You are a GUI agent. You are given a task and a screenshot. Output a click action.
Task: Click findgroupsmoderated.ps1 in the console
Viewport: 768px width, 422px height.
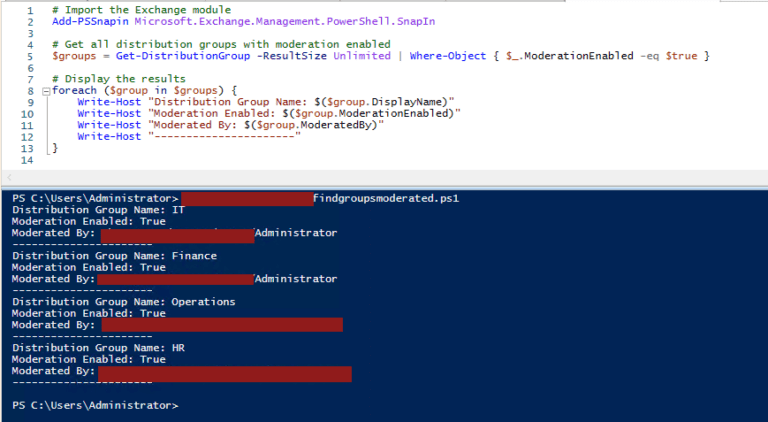tap(386, 198)
